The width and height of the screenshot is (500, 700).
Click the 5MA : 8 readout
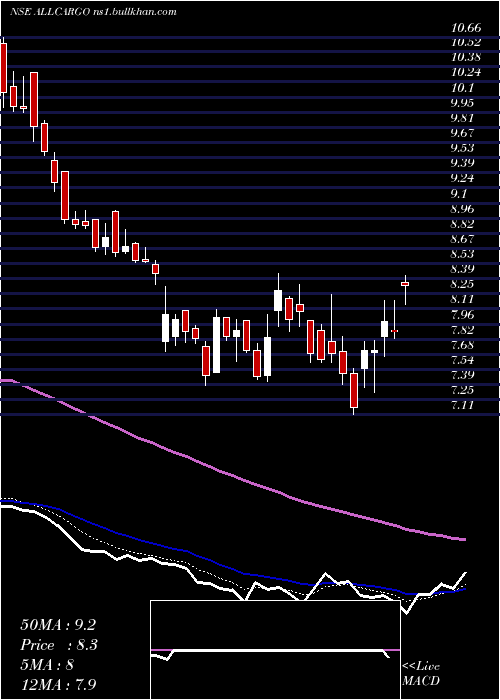tap(46, 665)
